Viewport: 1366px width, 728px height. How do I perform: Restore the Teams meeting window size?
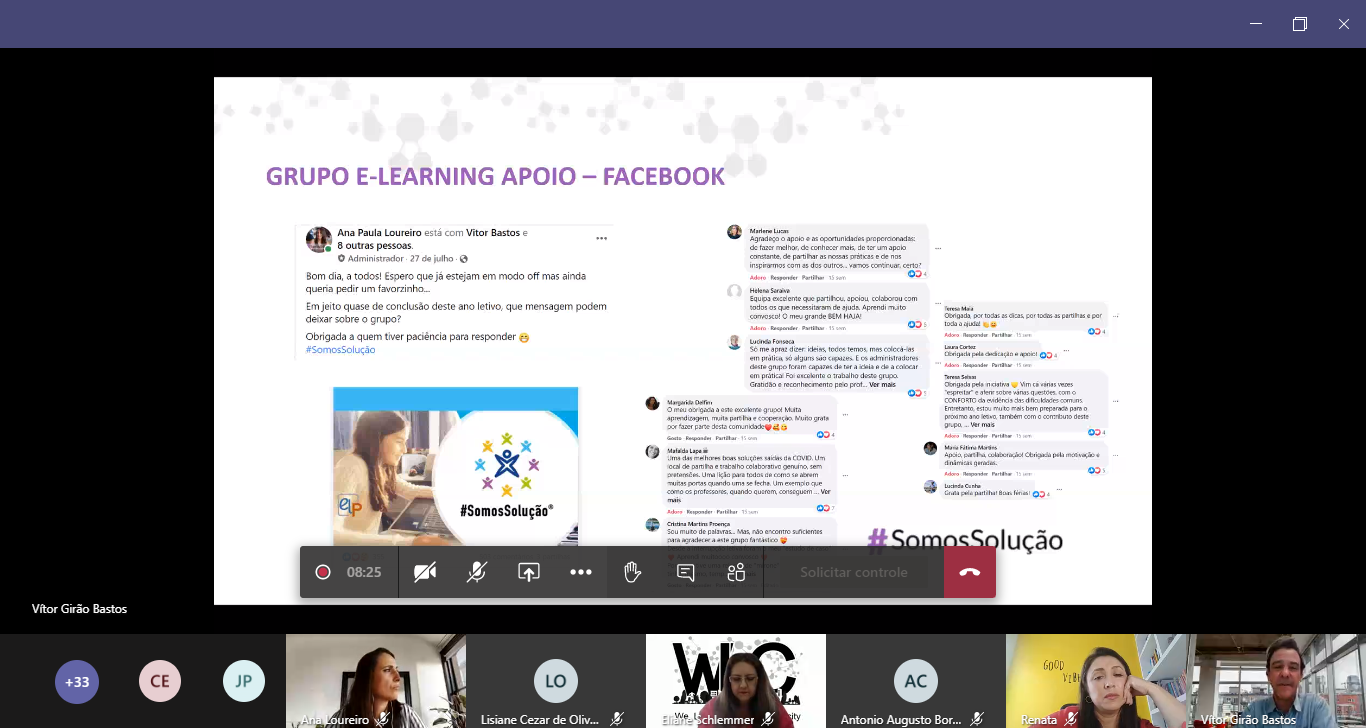[x=1300, y=24]
